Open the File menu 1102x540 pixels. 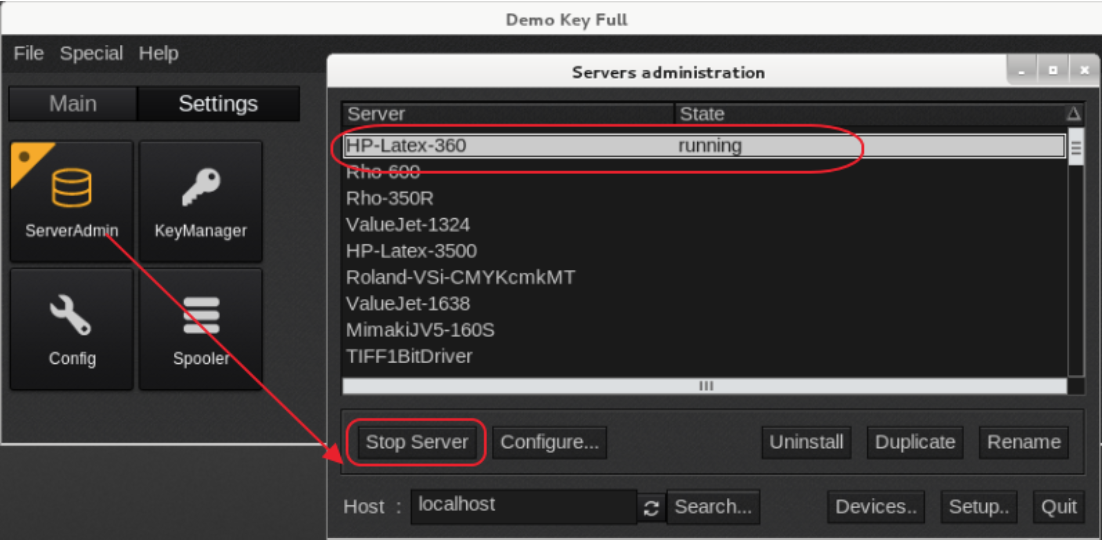click(x=28, y=54)
